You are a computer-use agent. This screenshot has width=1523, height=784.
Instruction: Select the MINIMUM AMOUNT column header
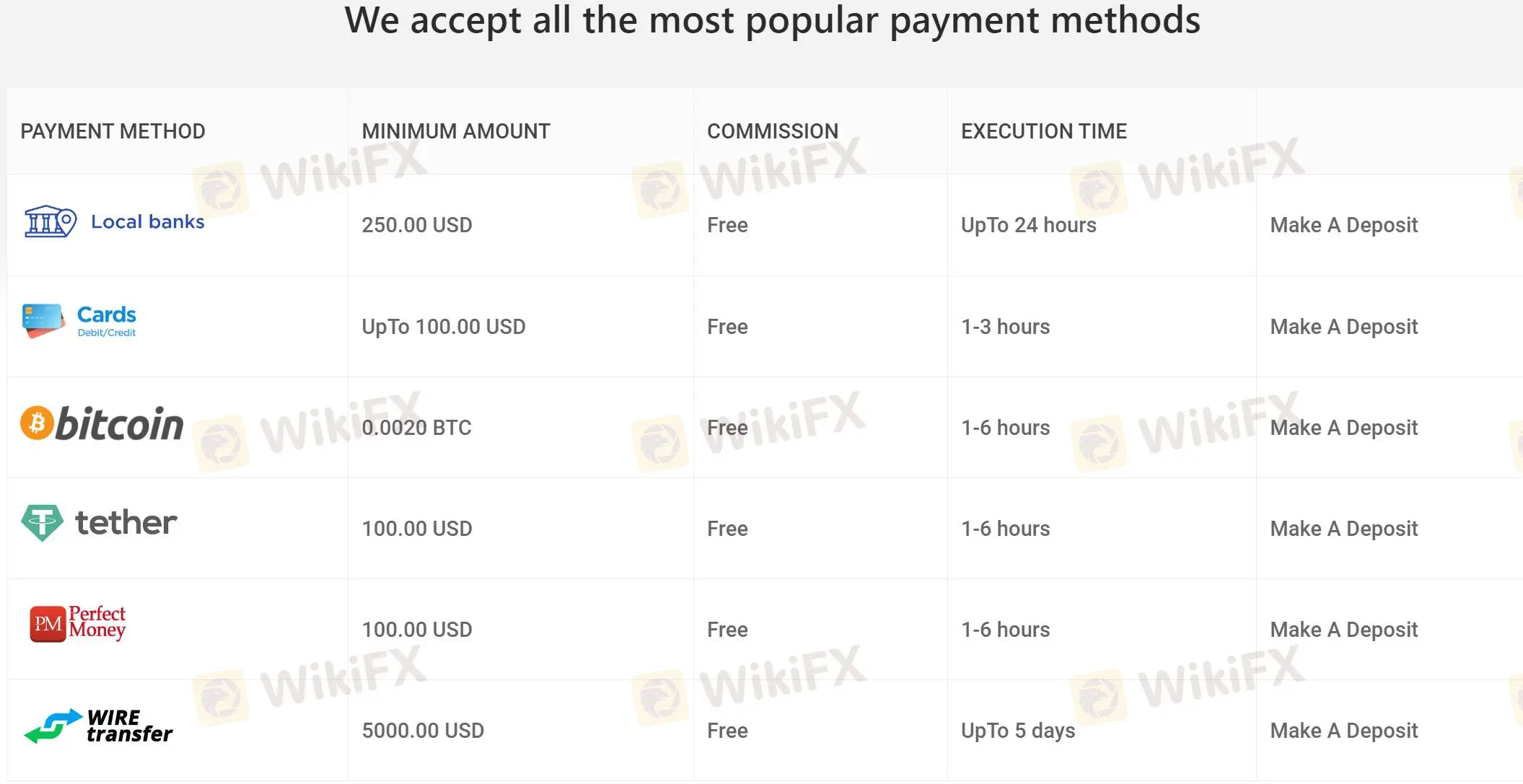click(x=455, y=131)
